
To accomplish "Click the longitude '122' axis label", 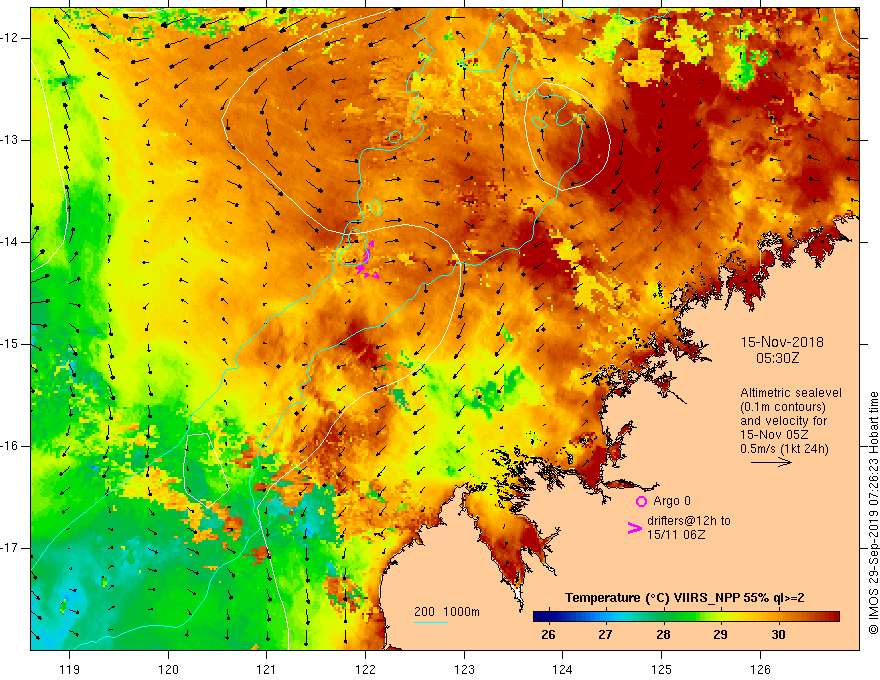I will (365, 669).
